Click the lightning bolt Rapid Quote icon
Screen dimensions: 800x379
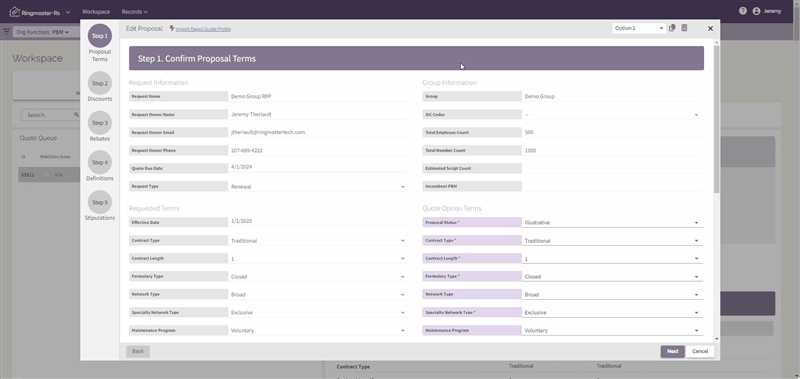coord(171,29)
